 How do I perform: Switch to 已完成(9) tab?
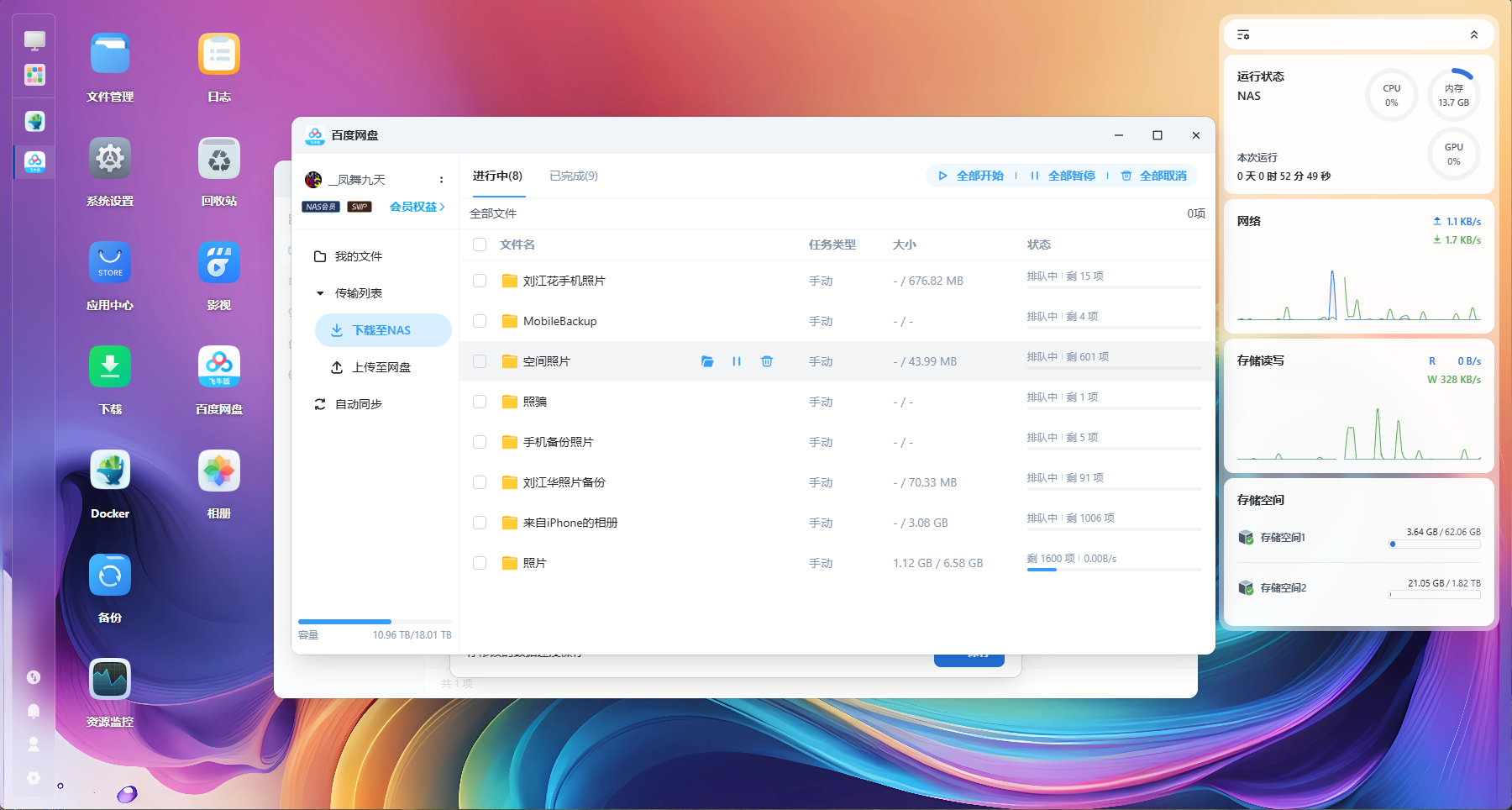click(x=574, y=176)
